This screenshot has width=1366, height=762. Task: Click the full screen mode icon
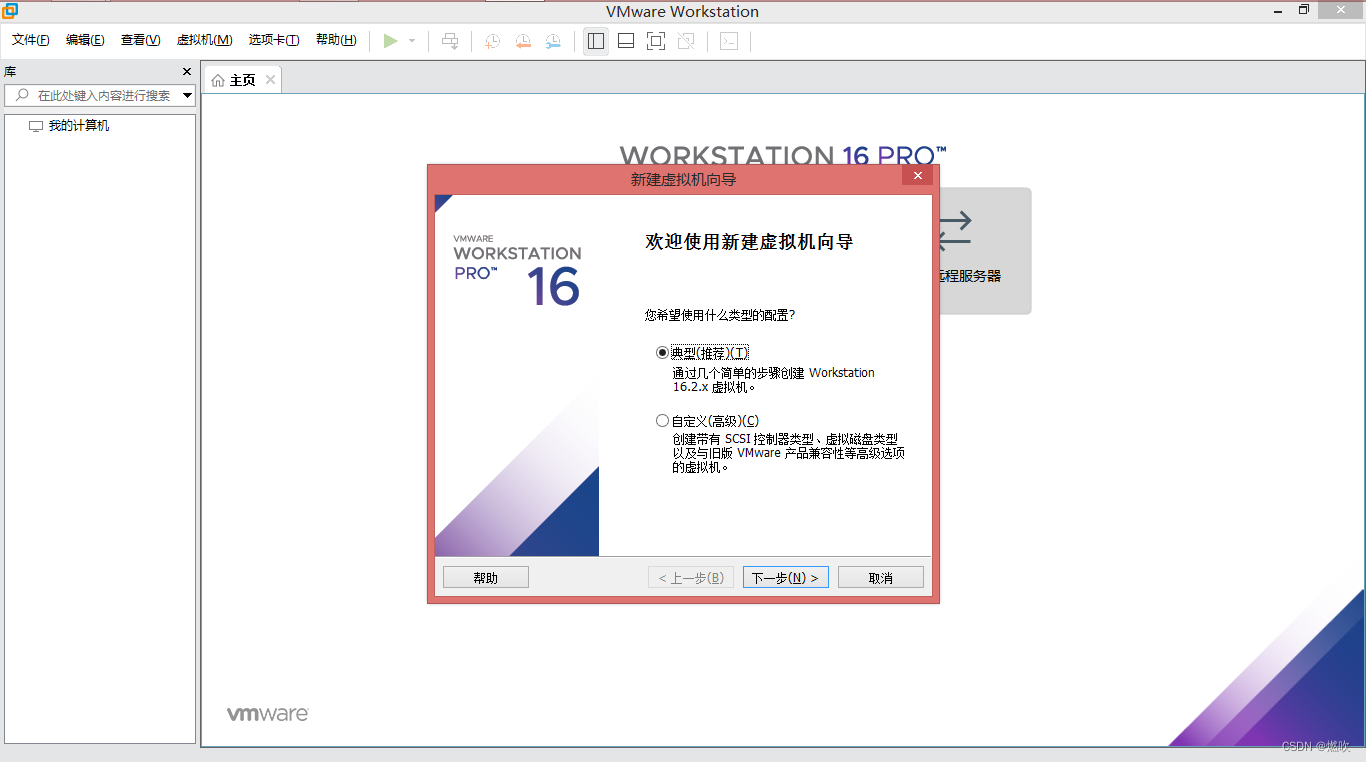(x=656, y=41)
